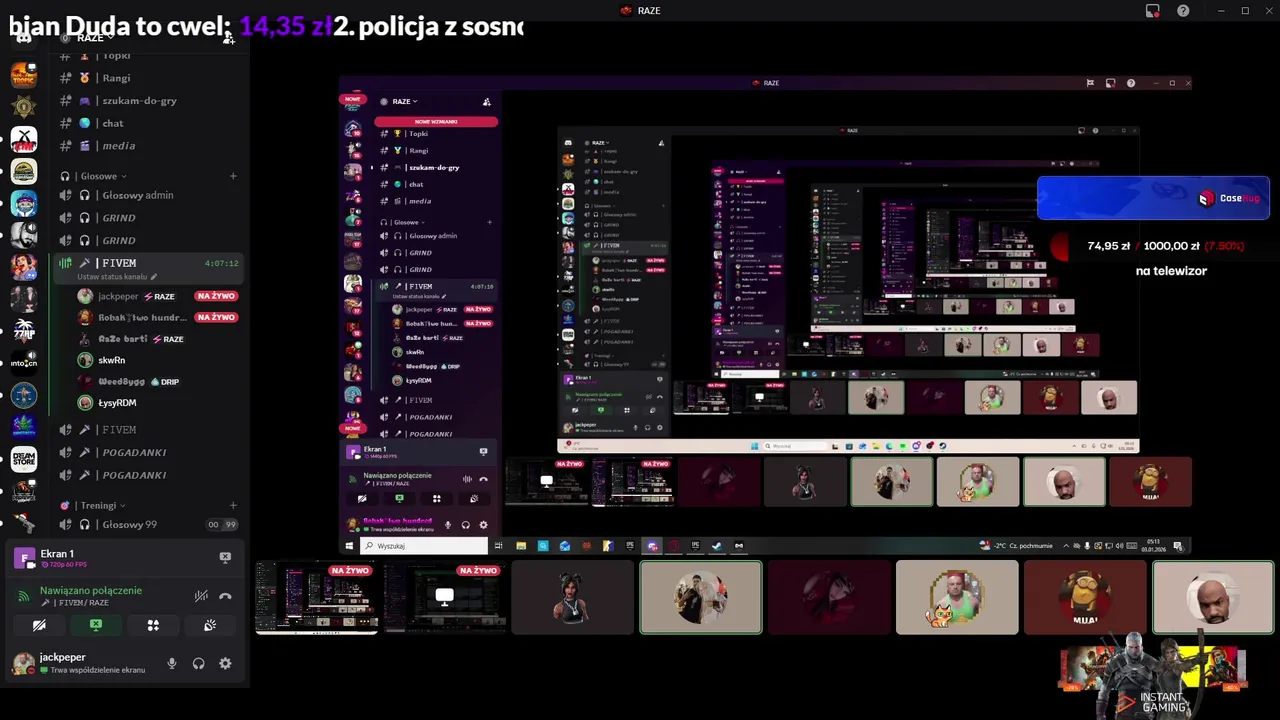Open the soundboard

(210, 625)
